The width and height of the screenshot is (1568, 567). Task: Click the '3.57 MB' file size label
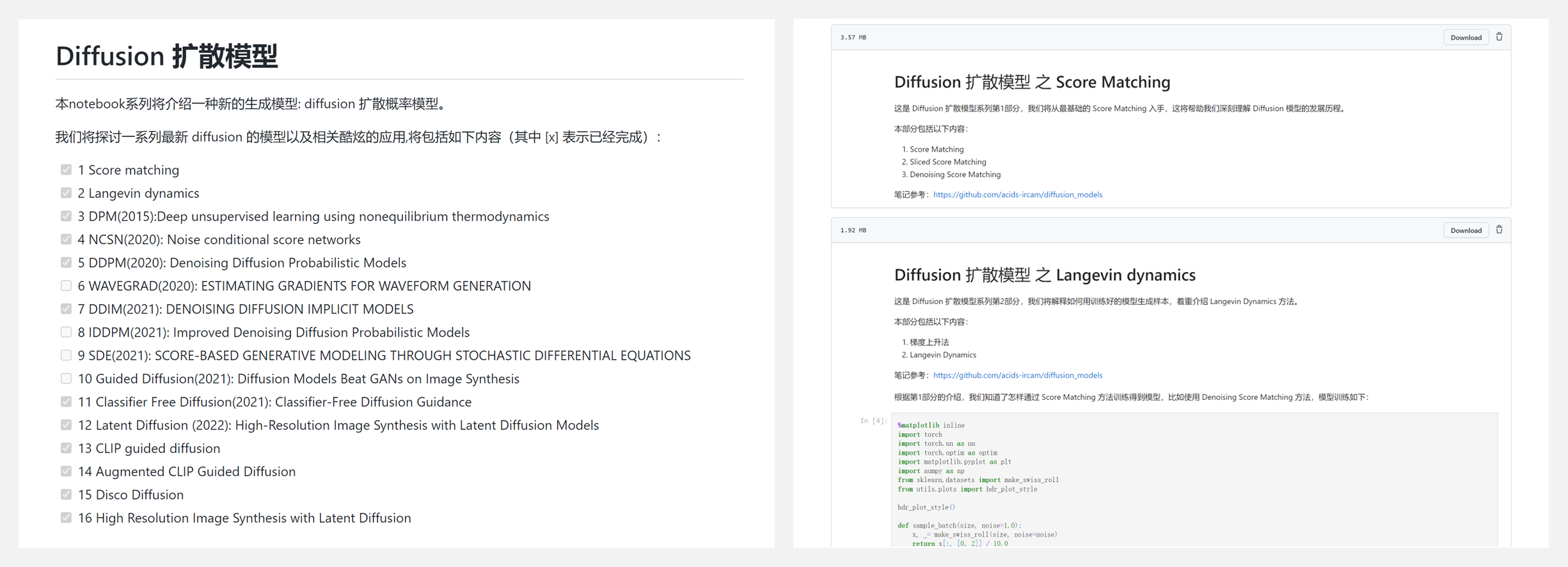[853, 37]
